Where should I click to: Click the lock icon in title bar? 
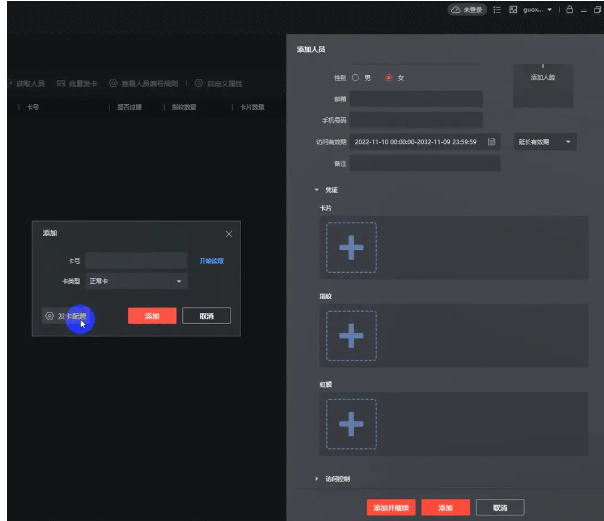tap(569, 9)
